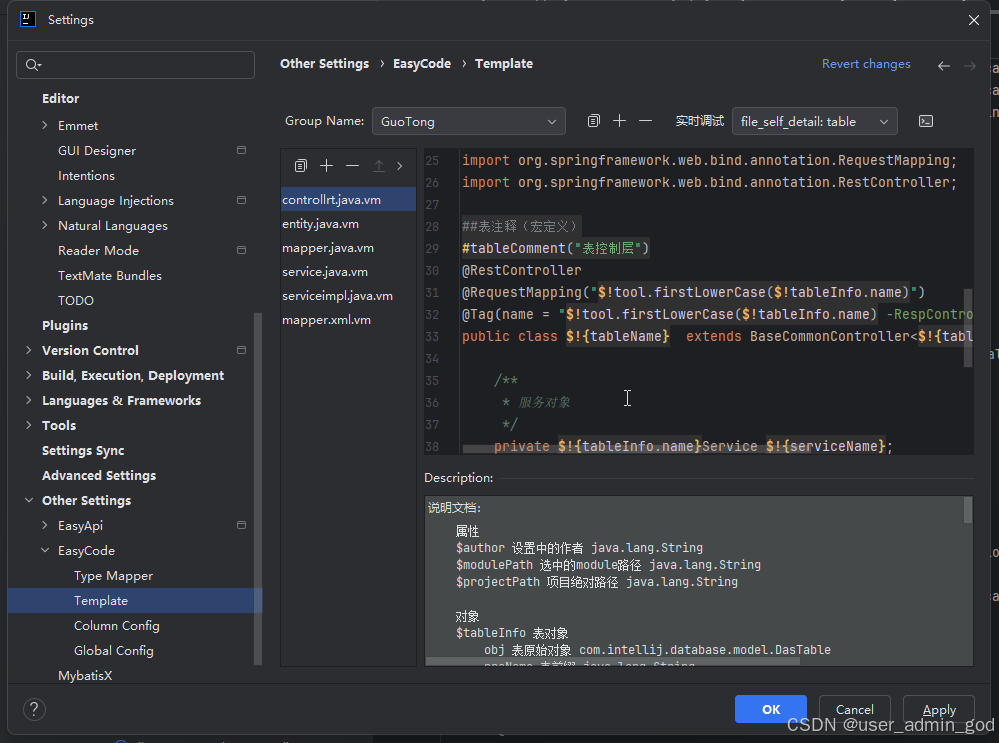999x743 pixels.
Task: Collapse the Other Settings section
Action: point(29,500)
